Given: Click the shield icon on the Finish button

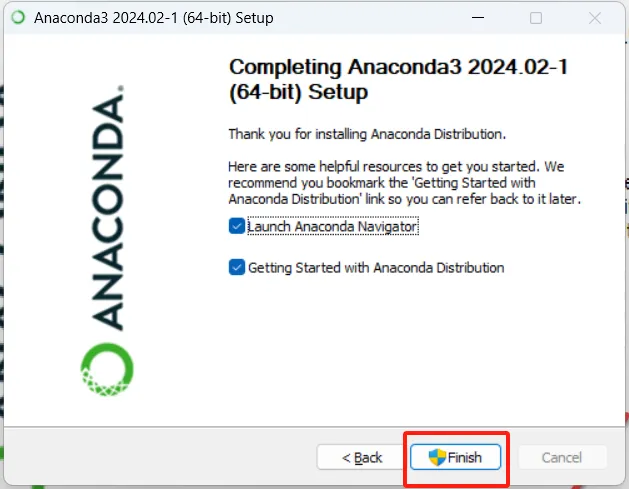Looking at the screenshot, I should coord(437,457).
